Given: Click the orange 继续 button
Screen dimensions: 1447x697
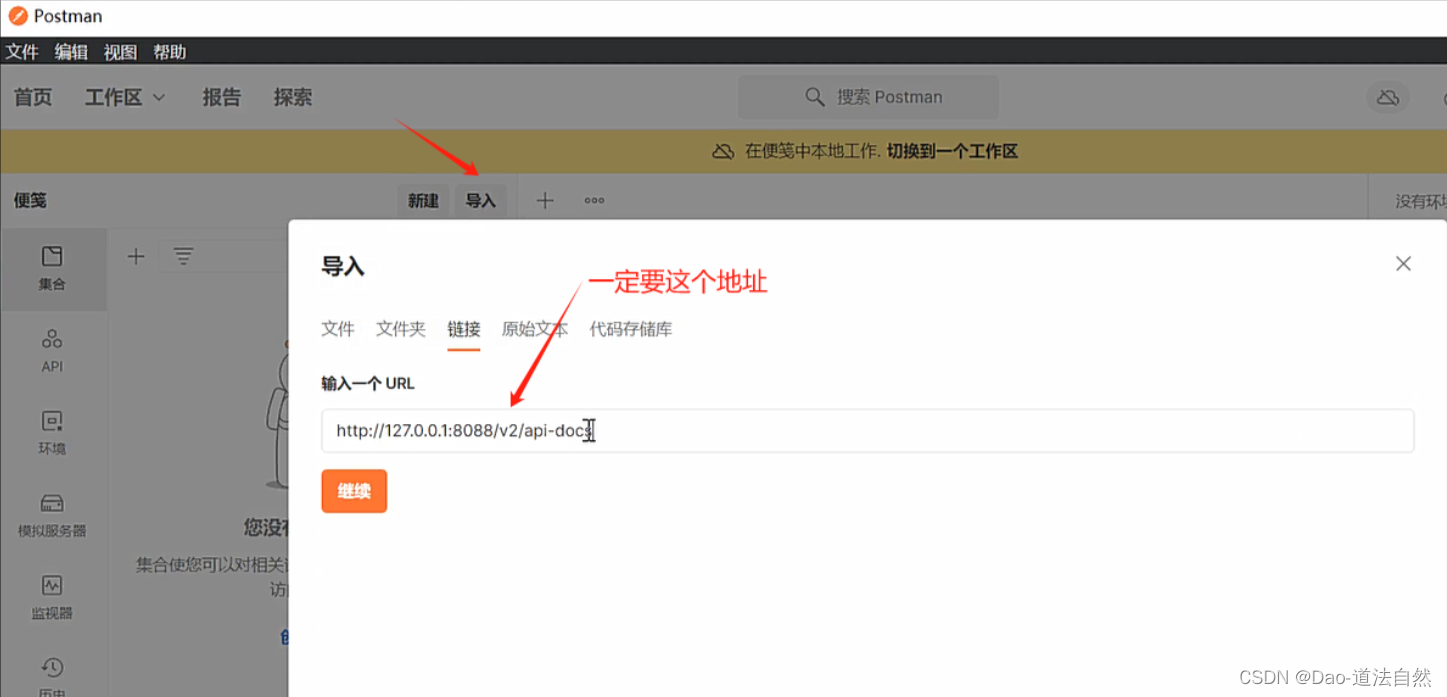Looking at the screenshot, I should (x=354, y=491).
